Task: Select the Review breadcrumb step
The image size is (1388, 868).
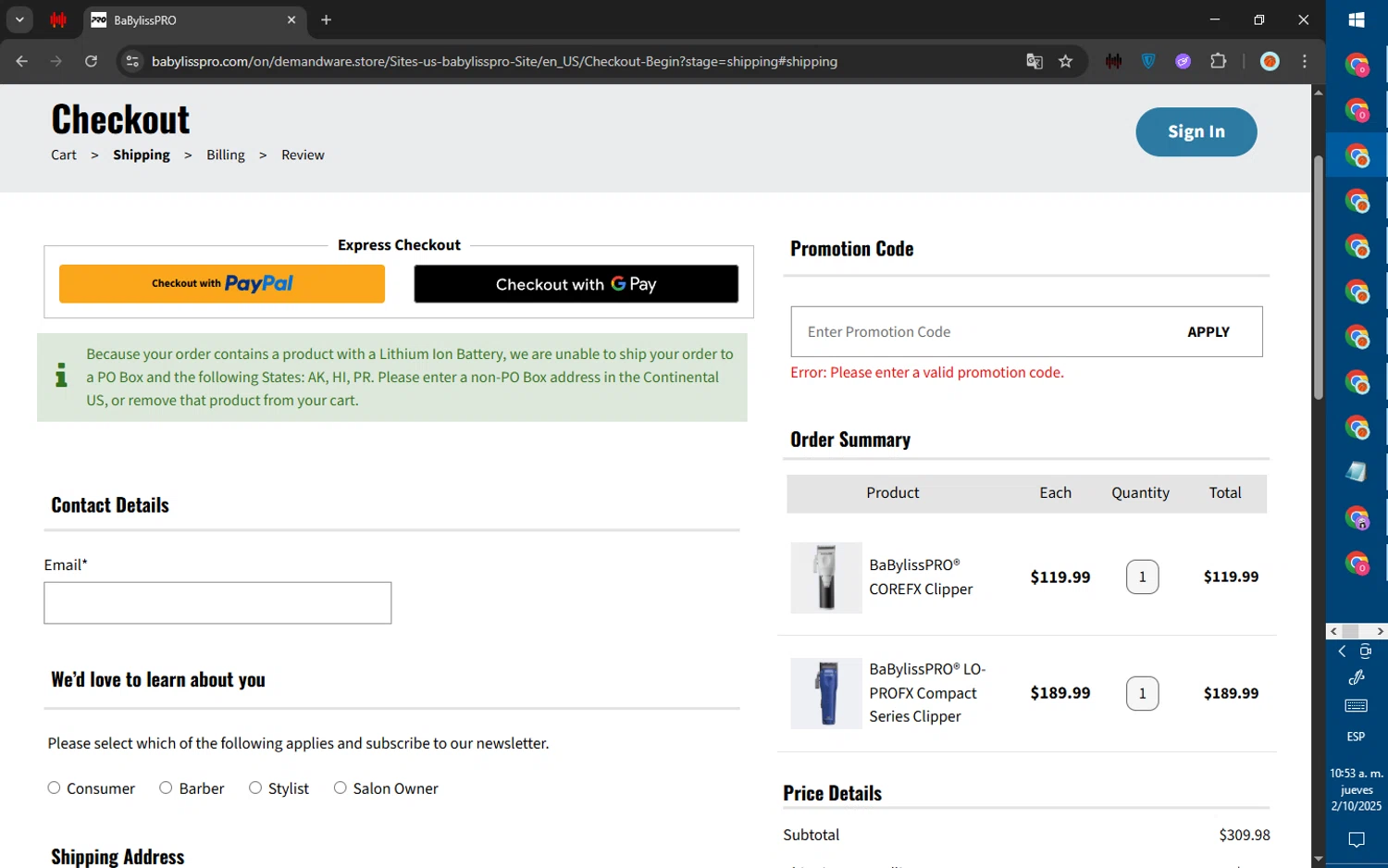Action: [303, 155]
